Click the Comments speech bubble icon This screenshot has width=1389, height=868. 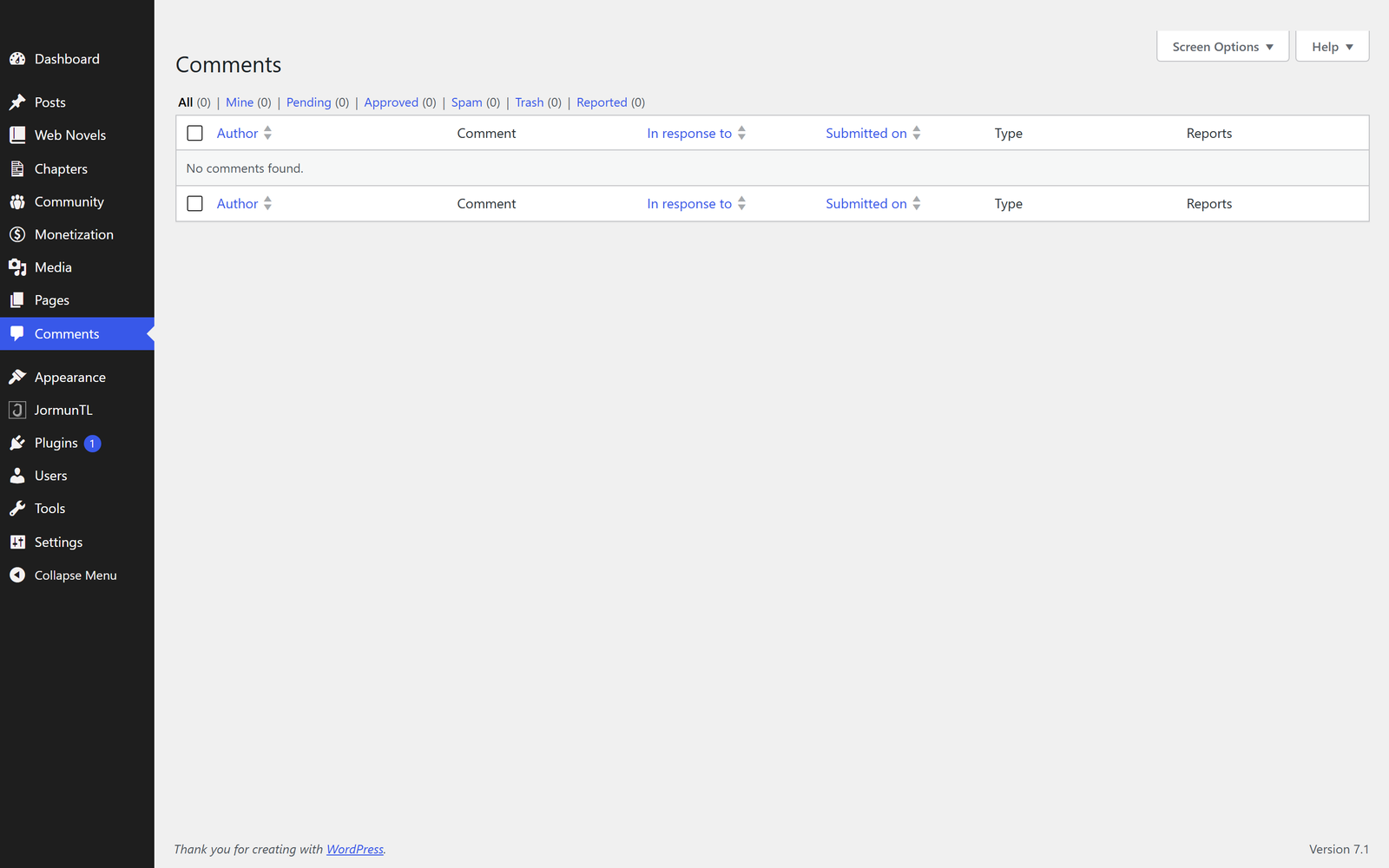pos(17,334)
